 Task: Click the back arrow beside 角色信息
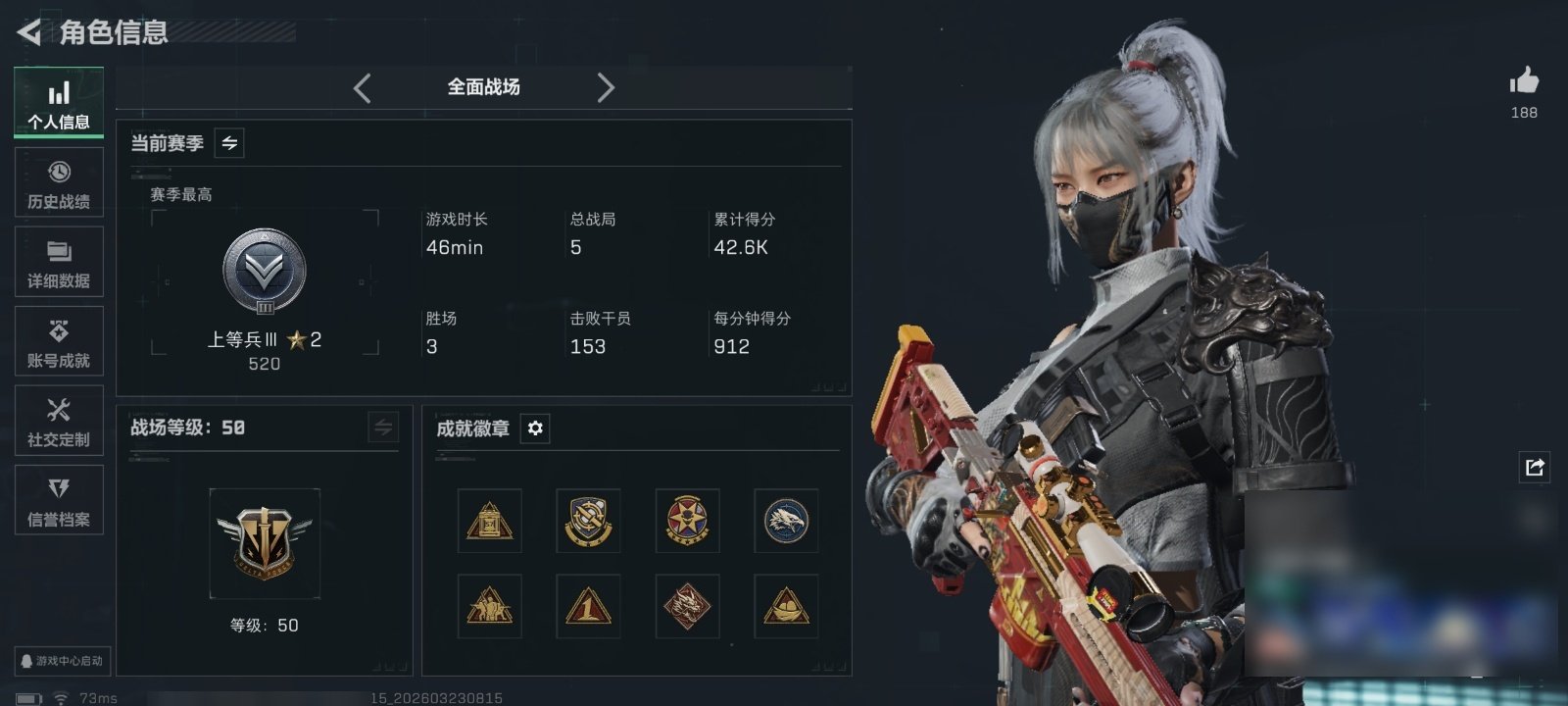(29, 32)
